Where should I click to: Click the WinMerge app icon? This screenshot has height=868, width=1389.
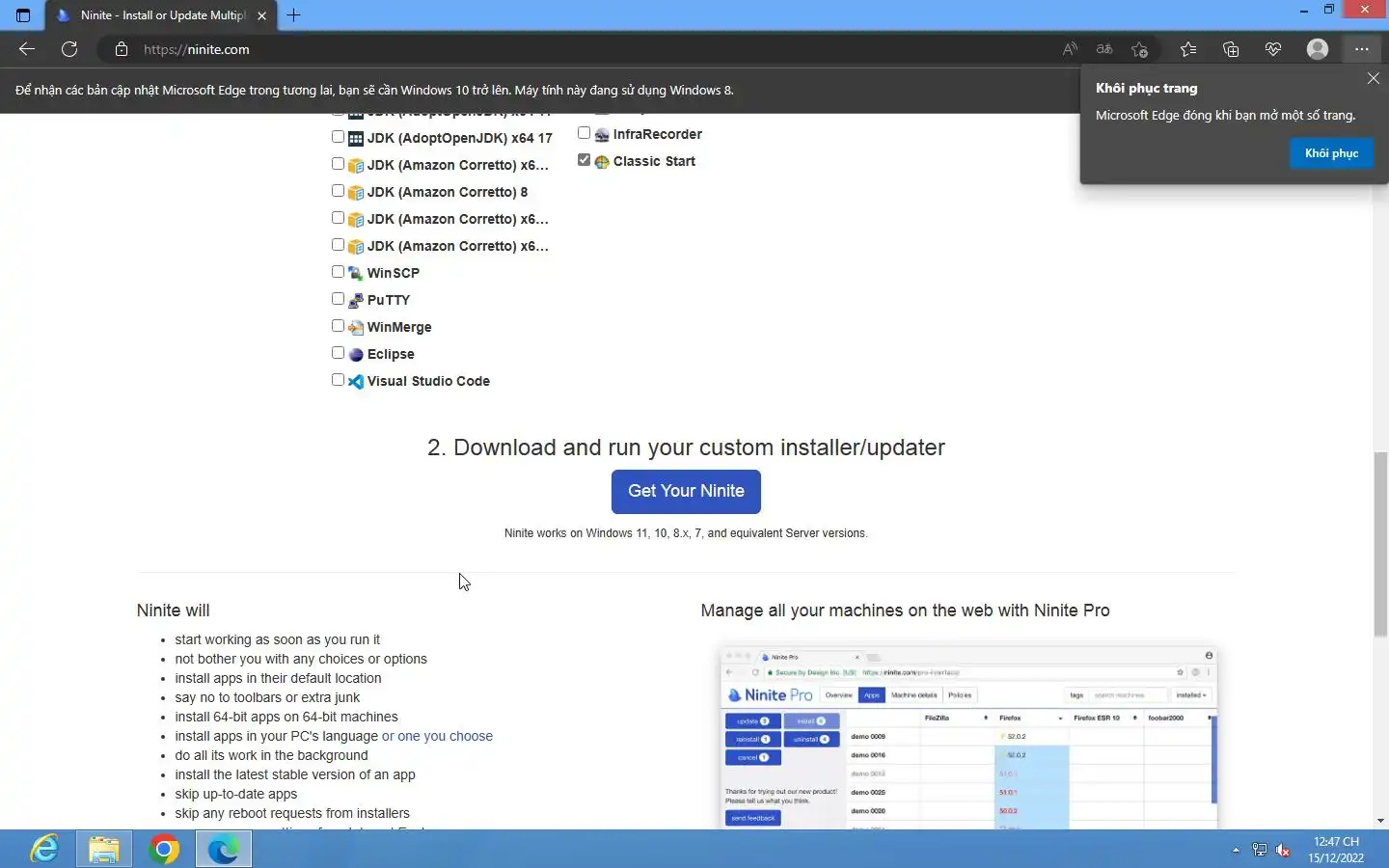coord(356,327)
